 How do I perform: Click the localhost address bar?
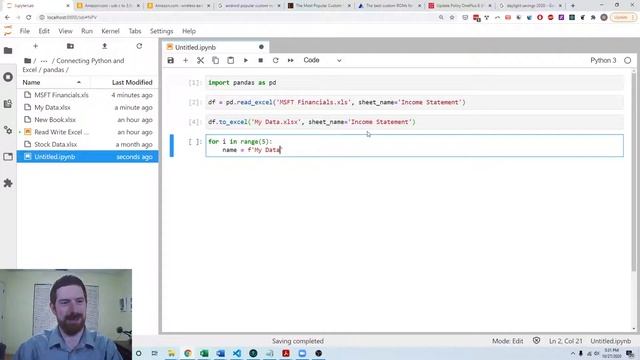(x=237, y=18)
